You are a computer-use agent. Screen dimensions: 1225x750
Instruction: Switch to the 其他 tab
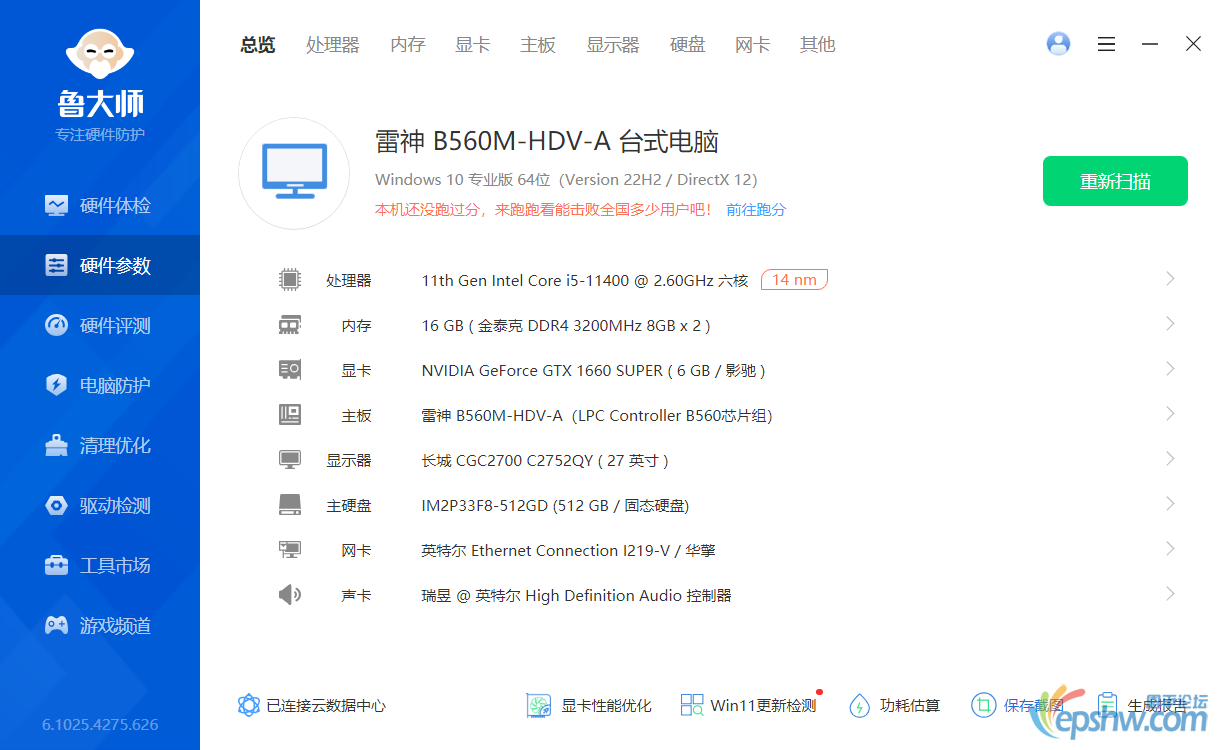[x=818, y=45]
